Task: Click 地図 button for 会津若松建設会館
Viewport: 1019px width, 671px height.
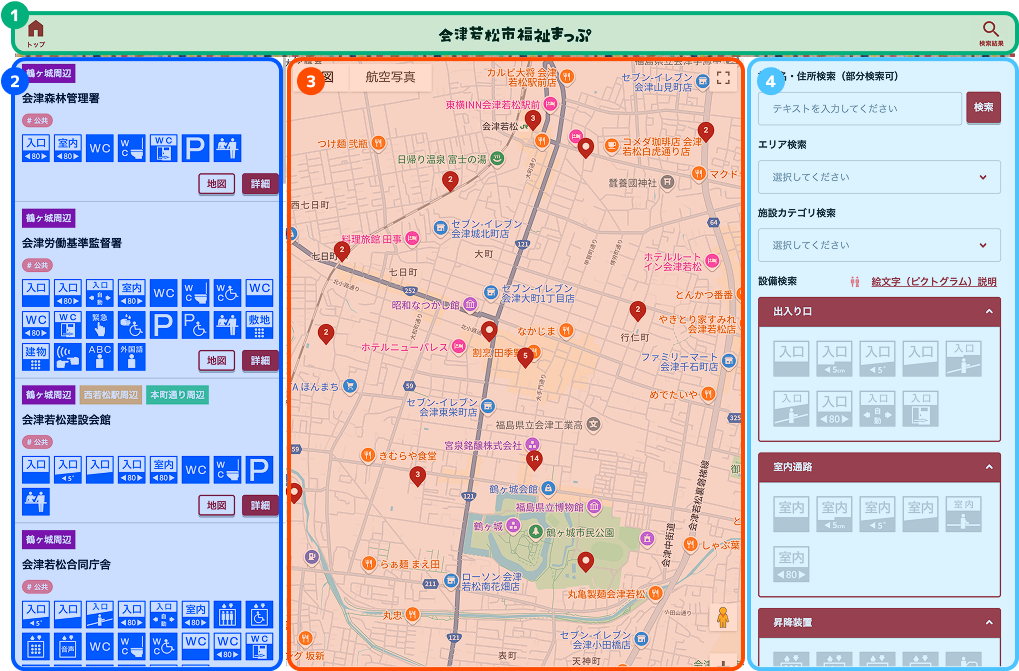Action: [x=216, y=505]
